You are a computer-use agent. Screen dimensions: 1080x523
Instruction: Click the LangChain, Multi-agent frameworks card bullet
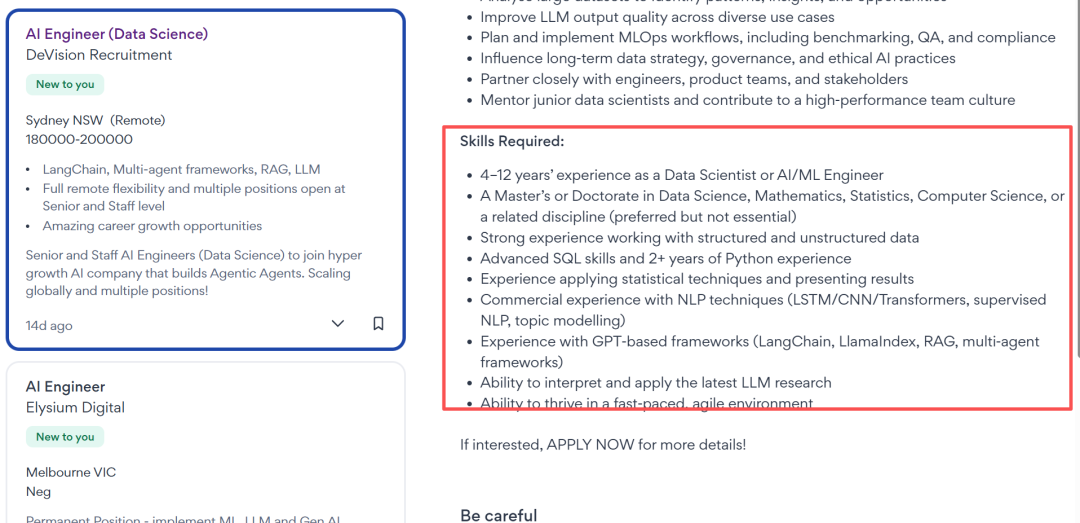pos(181,170)
